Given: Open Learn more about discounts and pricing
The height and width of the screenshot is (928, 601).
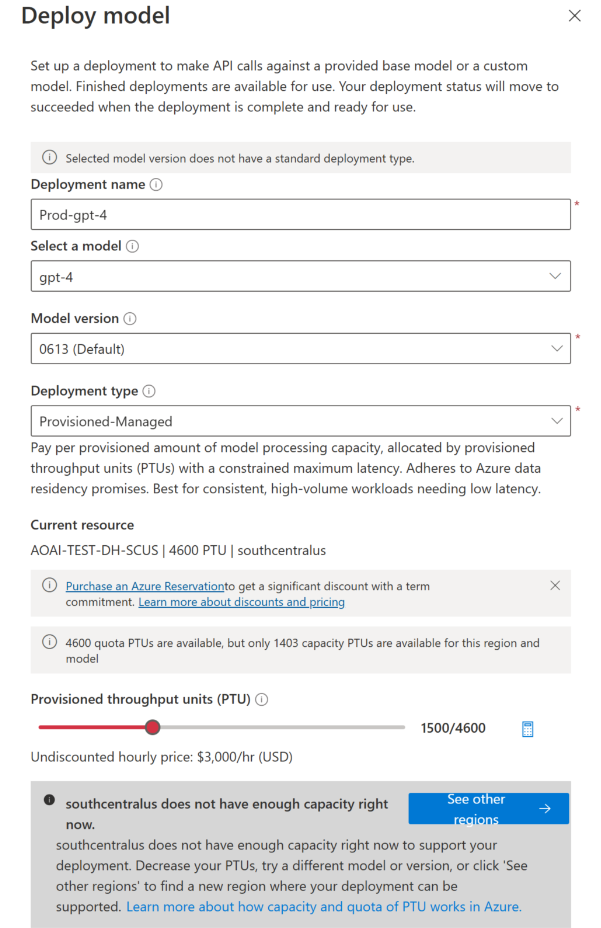Looking at the screenshot, I should pyautogui.click(x=241, y=602).
